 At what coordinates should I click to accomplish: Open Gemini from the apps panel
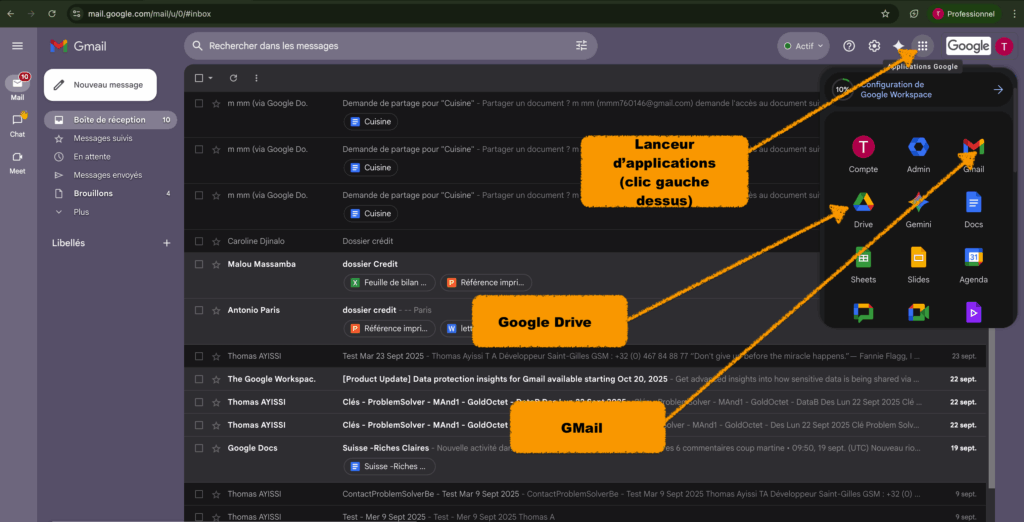(x=918, y=204)
